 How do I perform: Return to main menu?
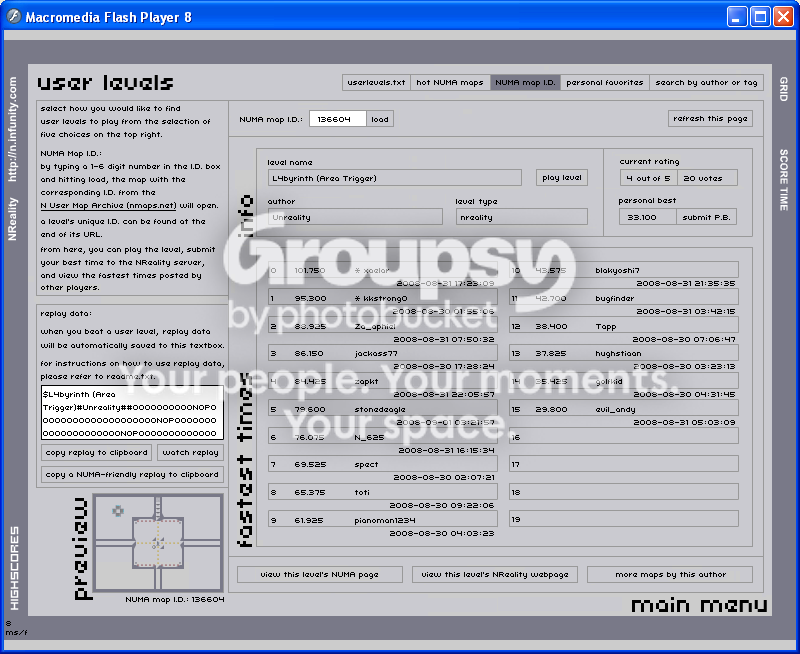tap(699, 605)
